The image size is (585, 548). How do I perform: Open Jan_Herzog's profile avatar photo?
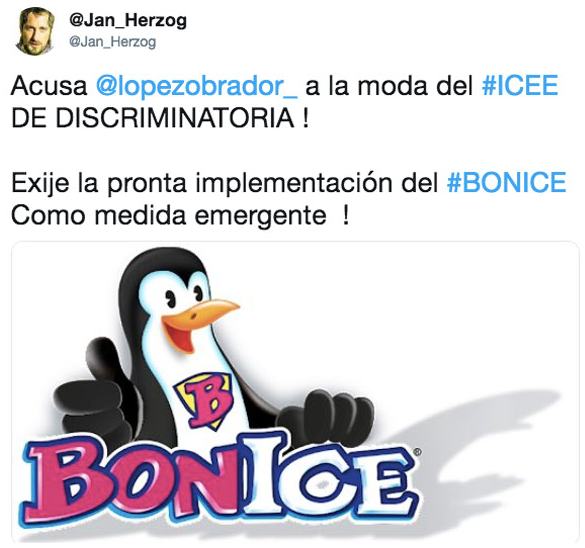tap(35, 31)
